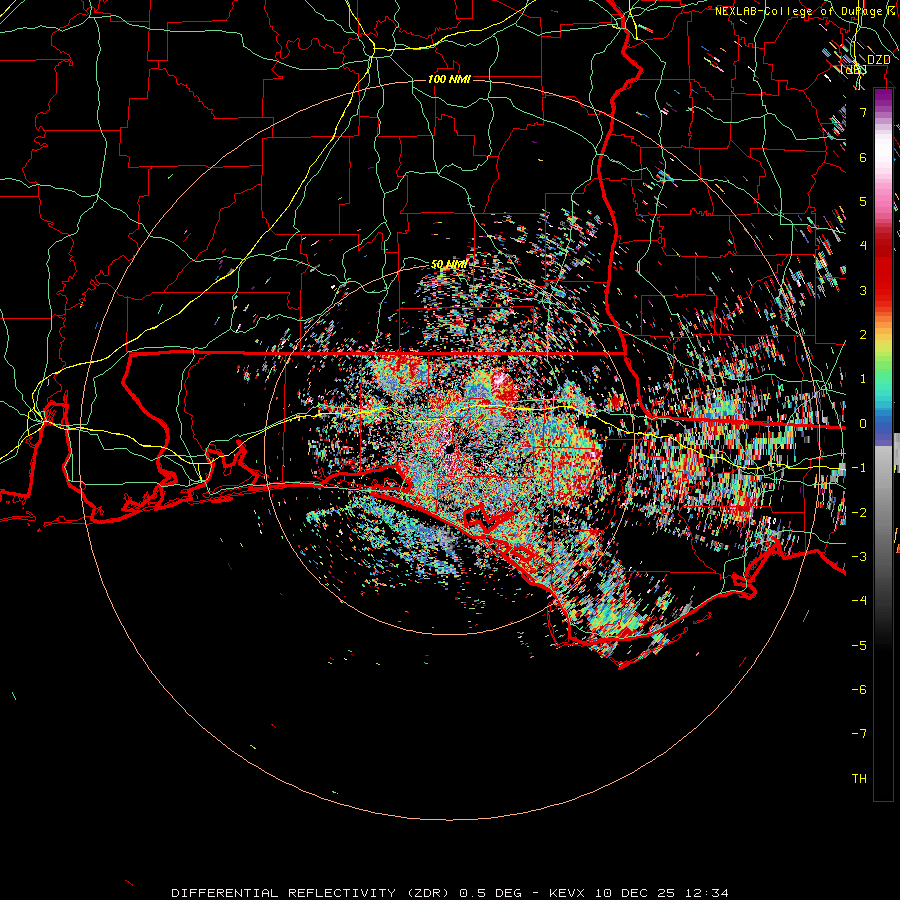Click the "50 NMI" range ring label
Screen dimensions: 900x900
[x=449, y=264]
